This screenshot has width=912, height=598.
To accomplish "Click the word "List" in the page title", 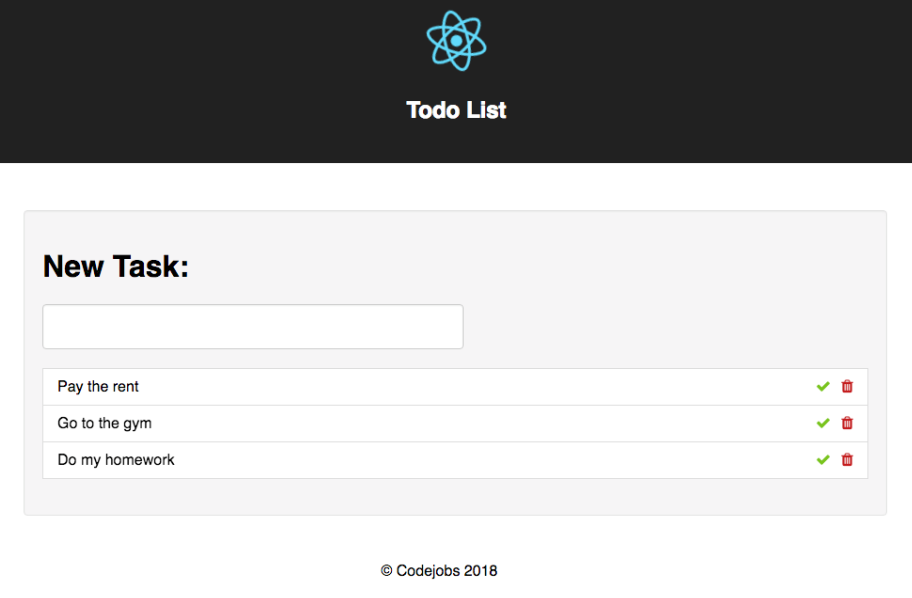I will coord(486,110).
